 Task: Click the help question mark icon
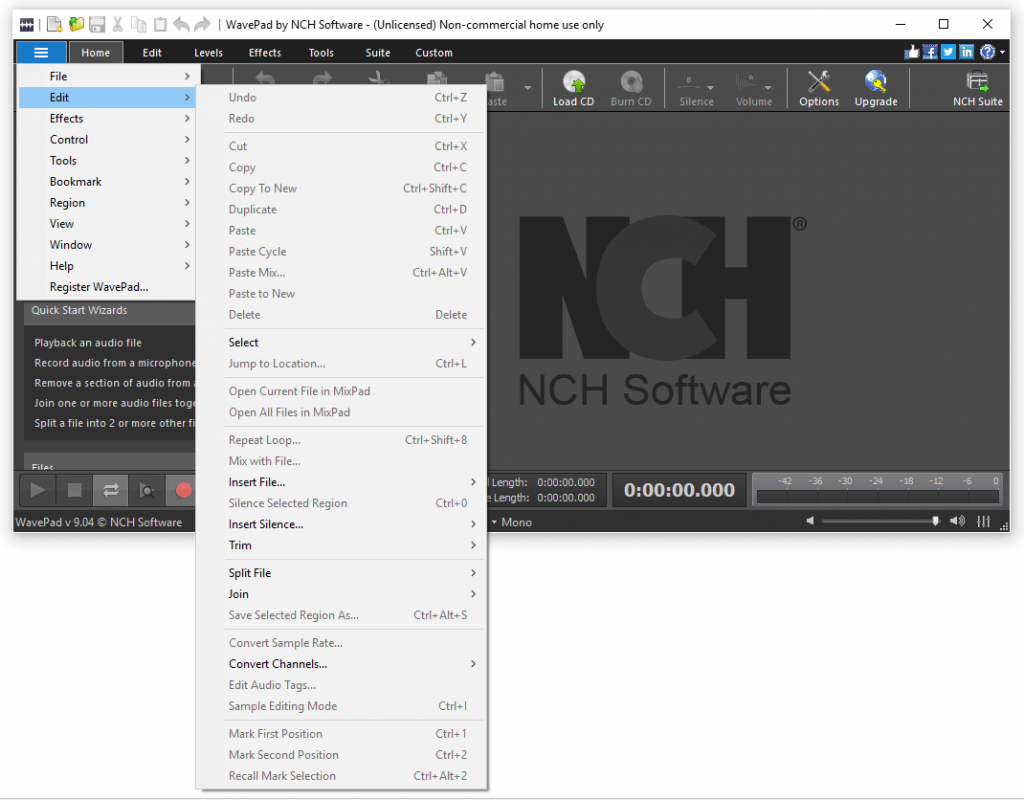[x=987, y=52]
